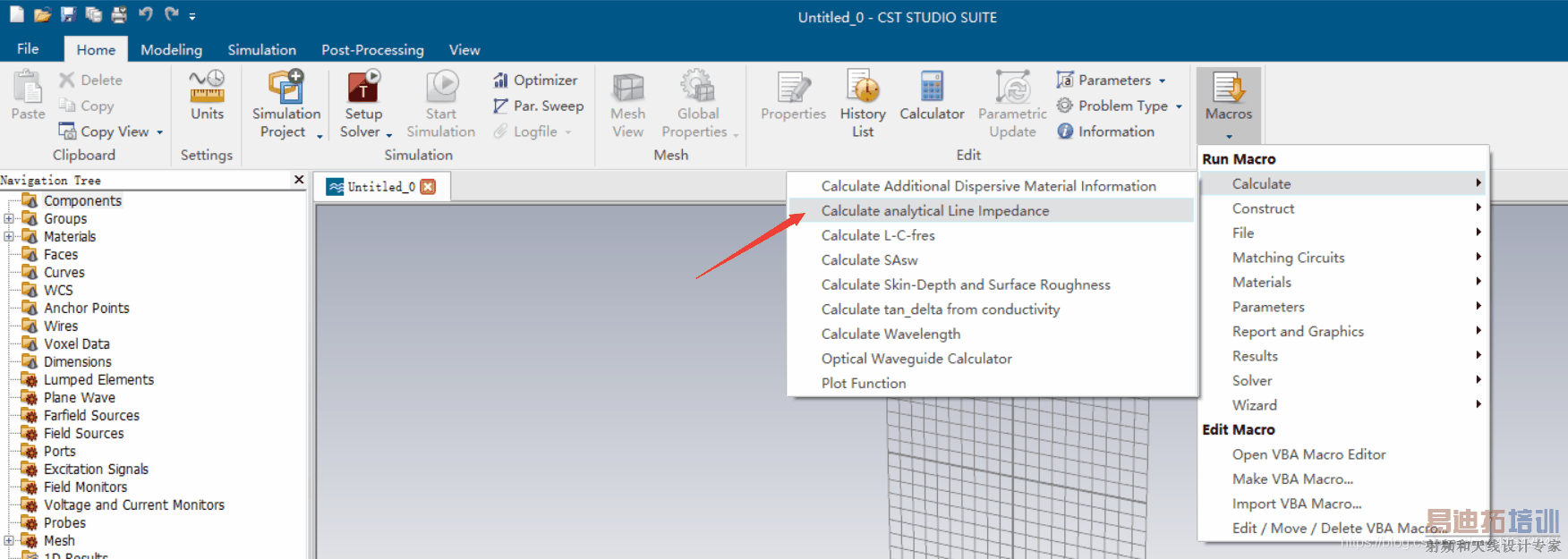The image size is (1568, 559).
Task: Open the Copy View dropdown arrow
Action: [x=160, y=132]
